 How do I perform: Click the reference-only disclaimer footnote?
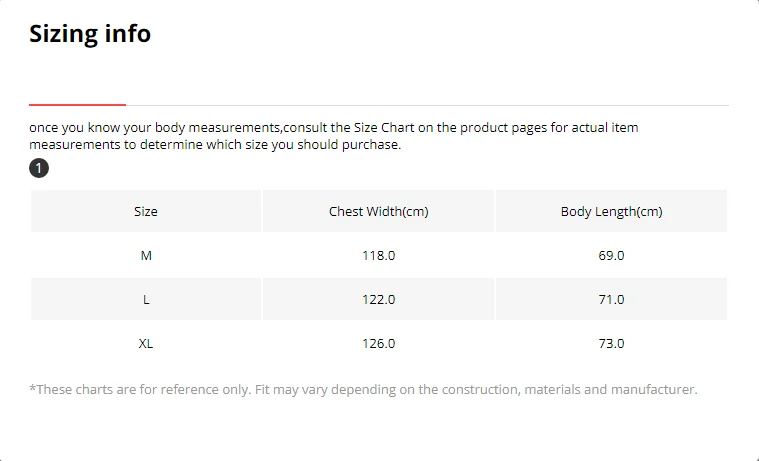(x=363, y=389)
